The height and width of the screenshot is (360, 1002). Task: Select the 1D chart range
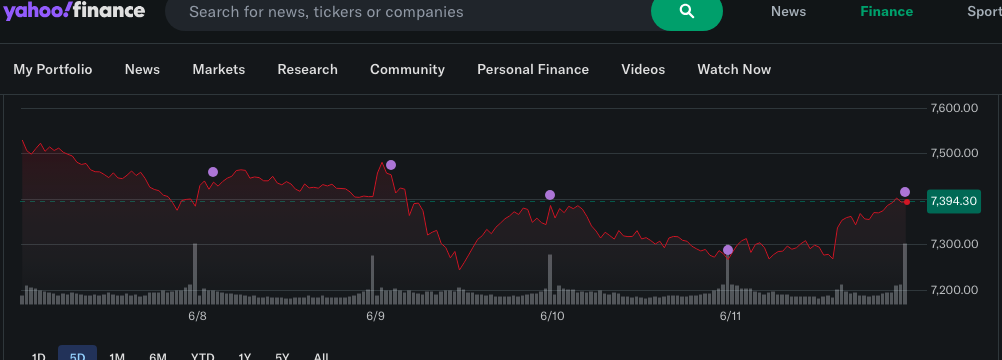click(x=38, y=356)
